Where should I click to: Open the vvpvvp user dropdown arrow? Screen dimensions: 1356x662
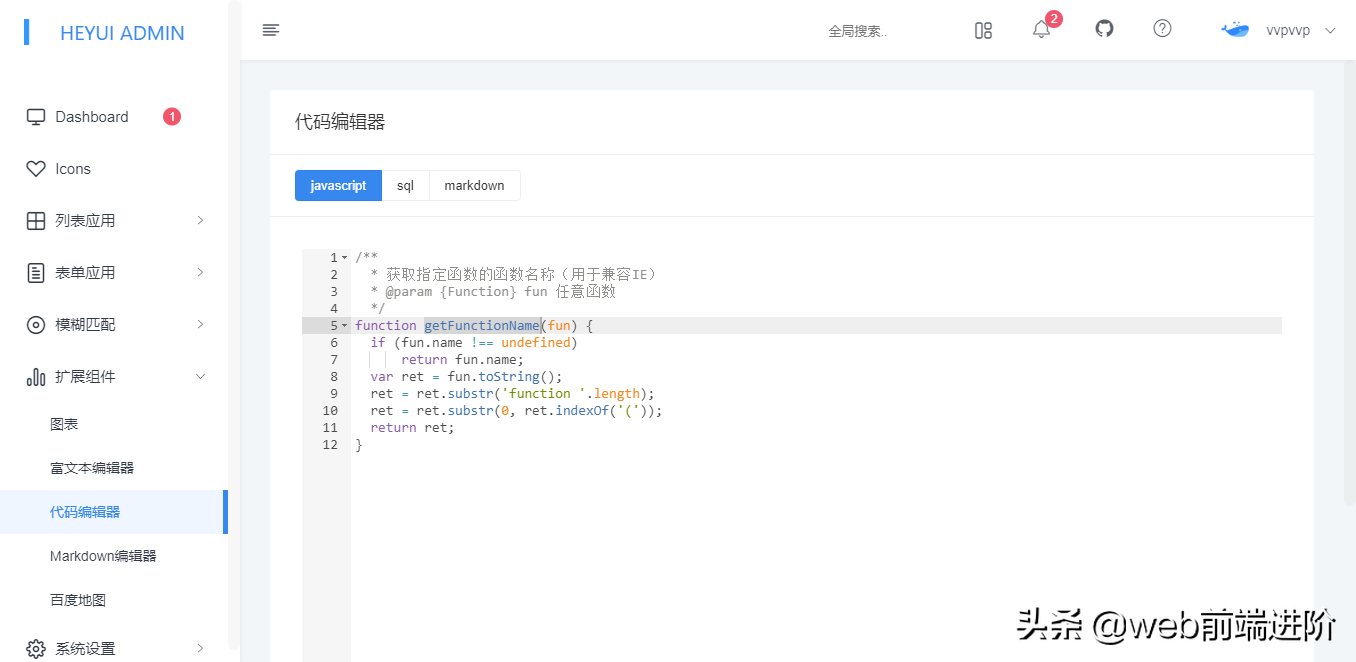1330,31
